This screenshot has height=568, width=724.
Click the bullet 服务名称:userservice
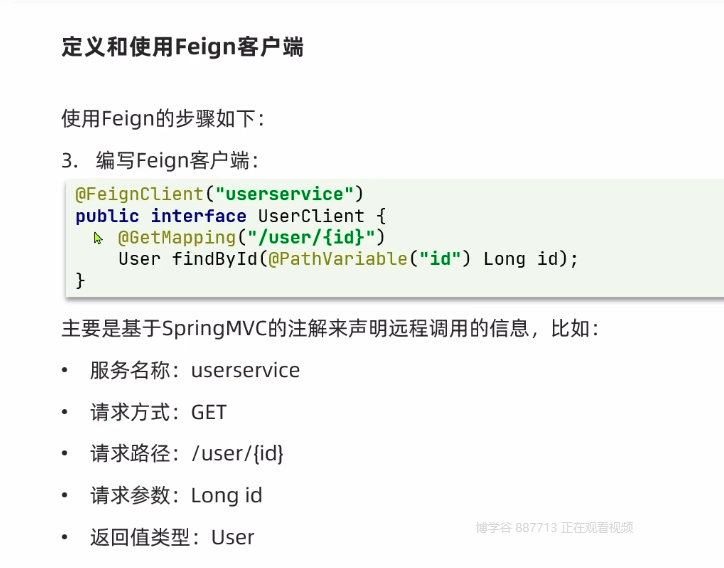pos(195,370)
